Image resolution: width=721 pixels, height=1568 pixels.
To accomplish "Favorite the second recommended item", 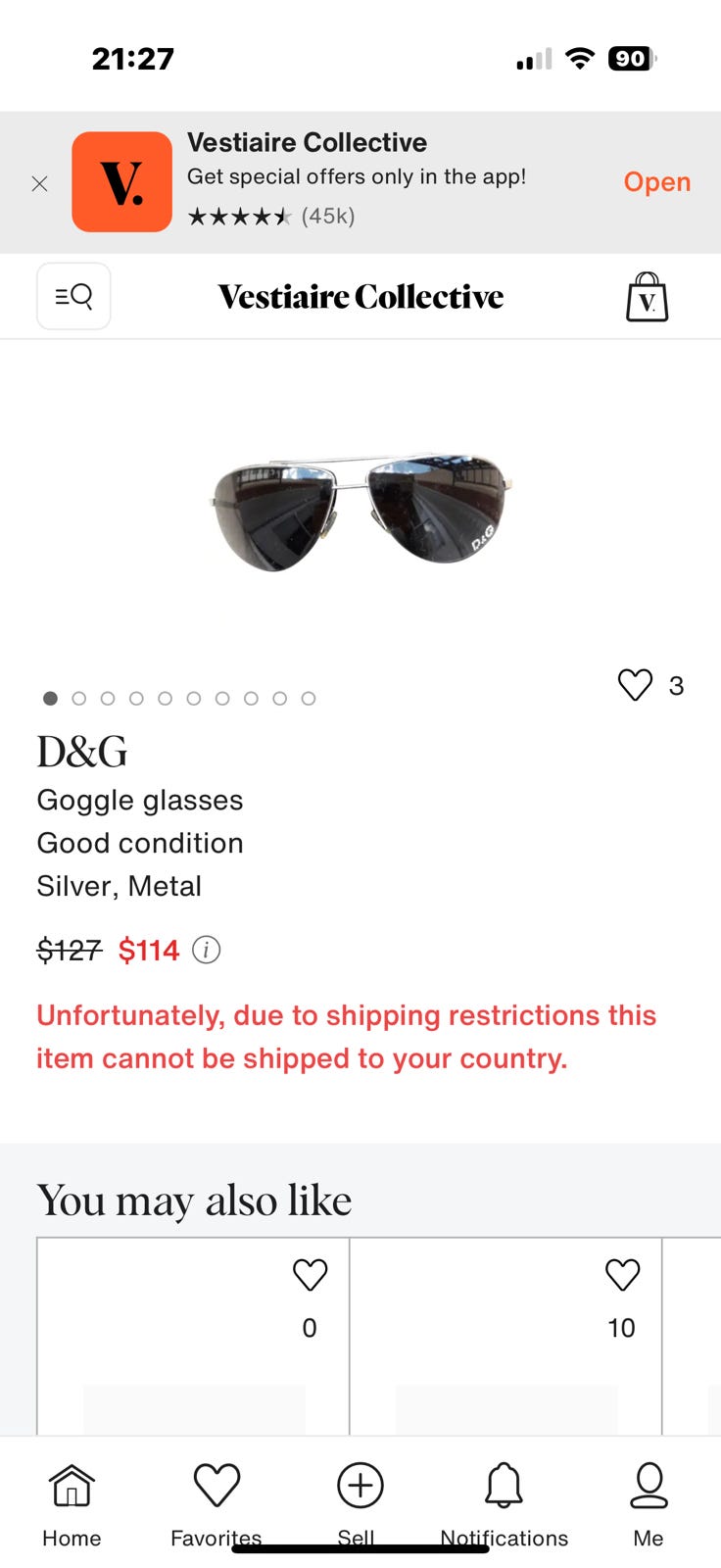I will [622, 1275].
